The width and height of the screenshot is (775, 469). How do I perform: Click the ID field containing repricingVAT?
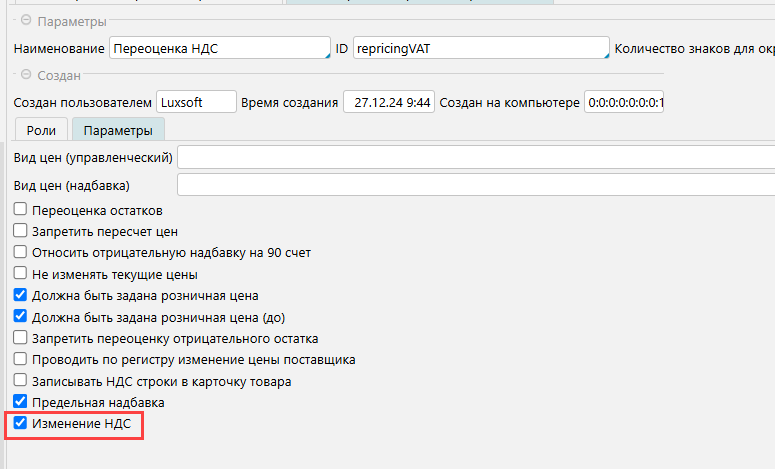(x=480, y=48)
